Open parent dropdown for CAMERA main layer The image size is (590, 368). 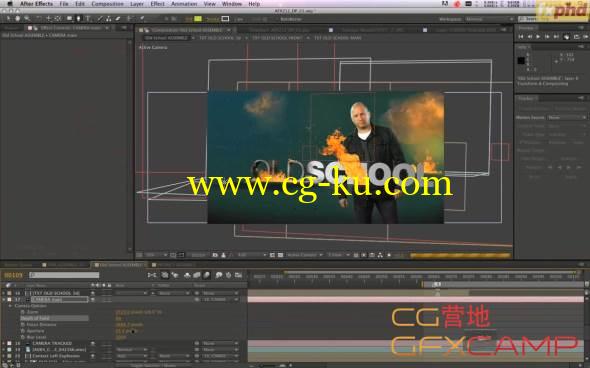pos(219,300)
